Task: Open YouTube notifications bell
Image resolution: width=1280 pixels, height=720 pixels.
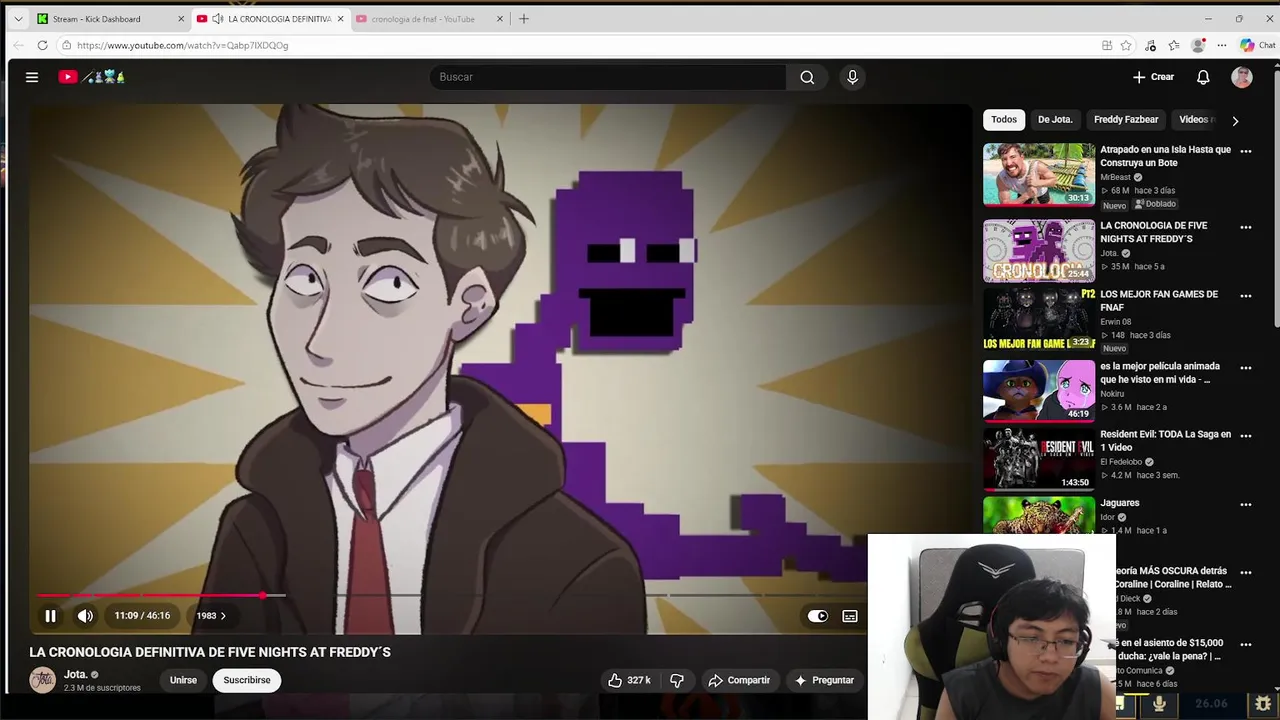Action: point(1203,77)
